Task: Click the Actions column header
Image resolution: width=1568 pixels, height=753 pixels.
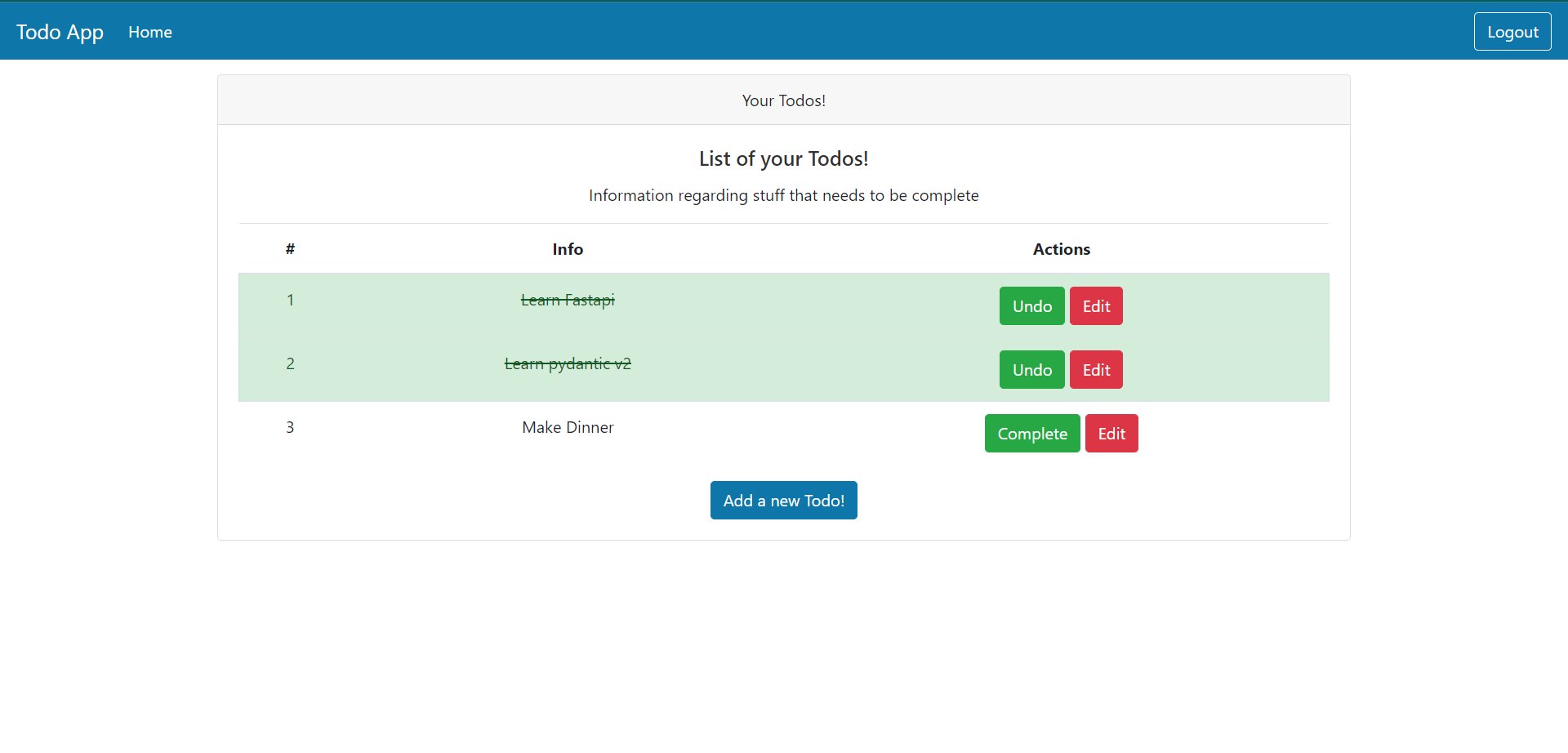Action: [x=1061, y=249]
